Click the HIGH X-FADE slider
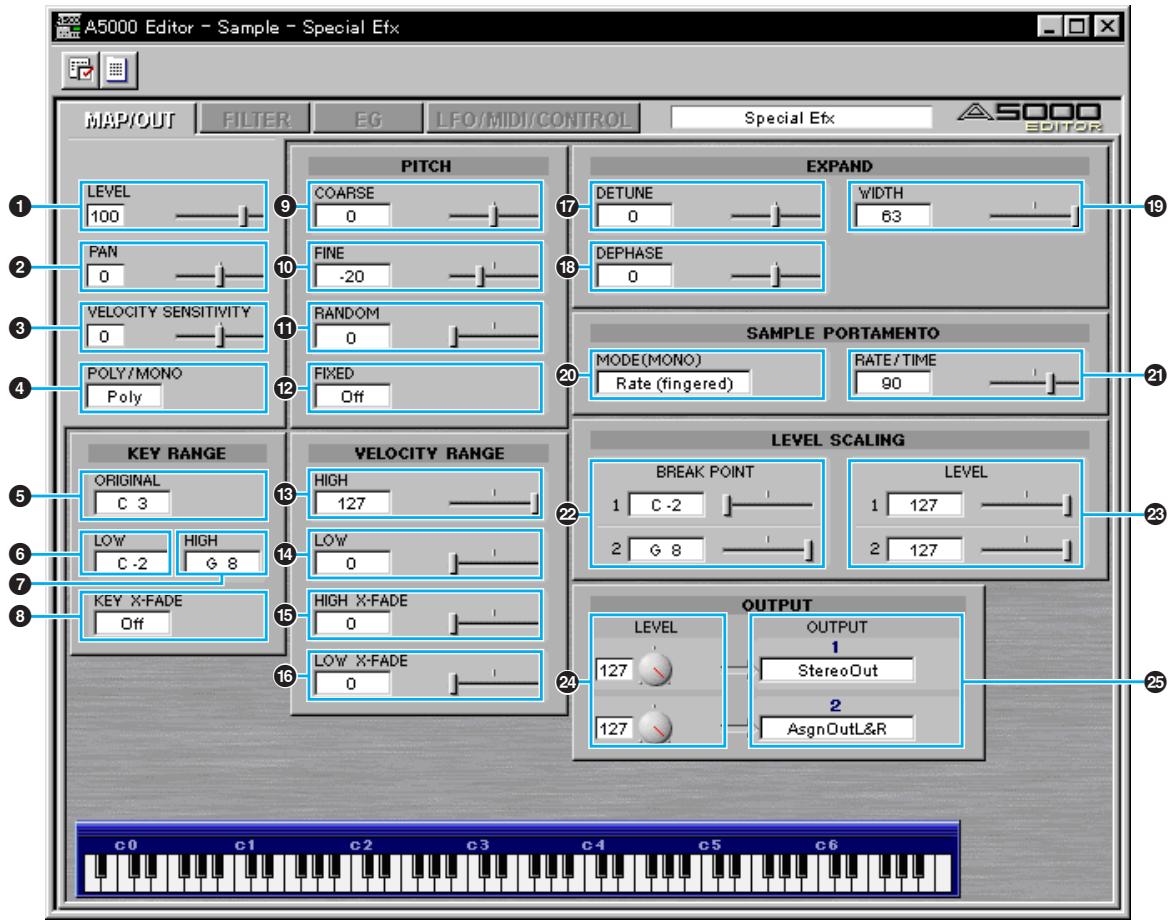1173x924 pixels. coord(493,622)
